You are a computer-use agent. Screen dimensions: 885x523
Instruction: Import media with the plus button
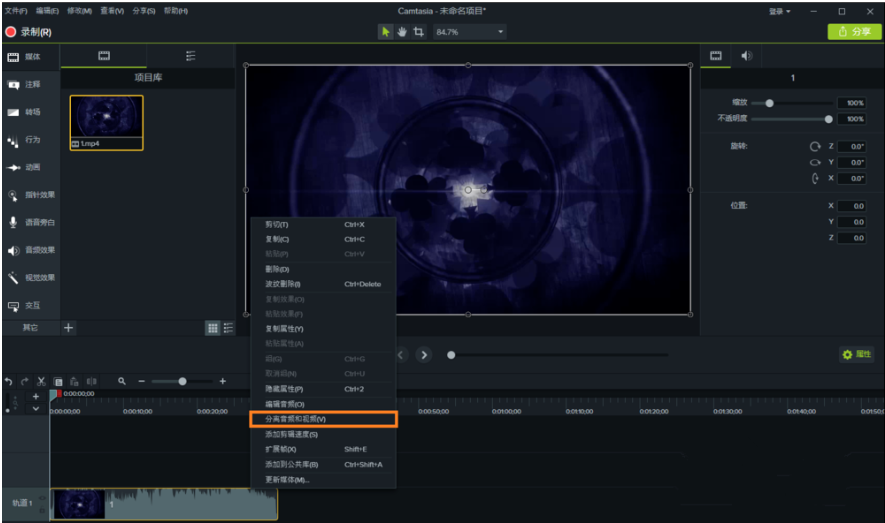pos(68,328)
